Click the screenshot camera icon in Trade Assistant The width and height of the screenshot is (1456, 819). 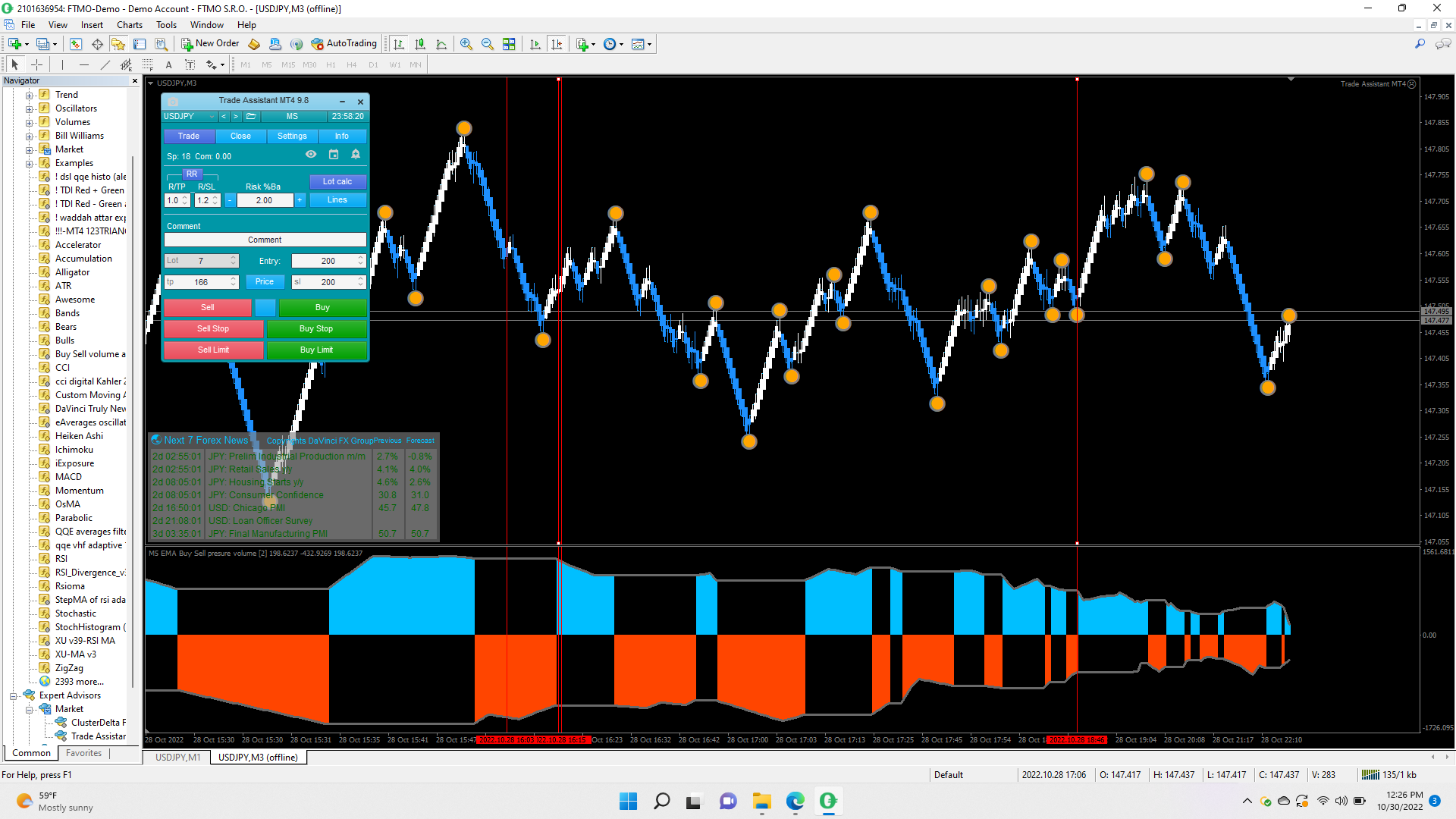click(173, 101)
